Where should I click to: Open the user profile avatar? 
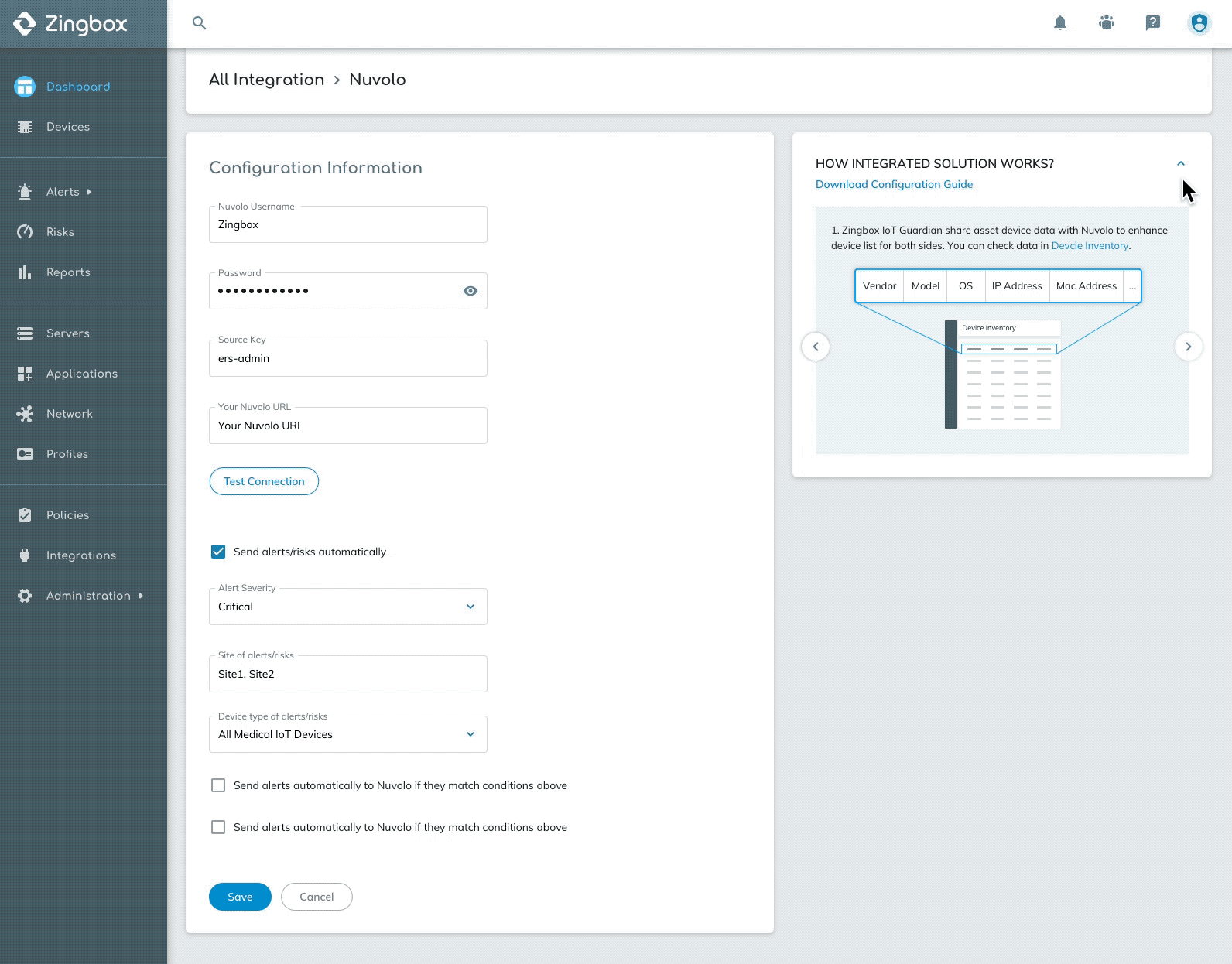coord(1199,23)
